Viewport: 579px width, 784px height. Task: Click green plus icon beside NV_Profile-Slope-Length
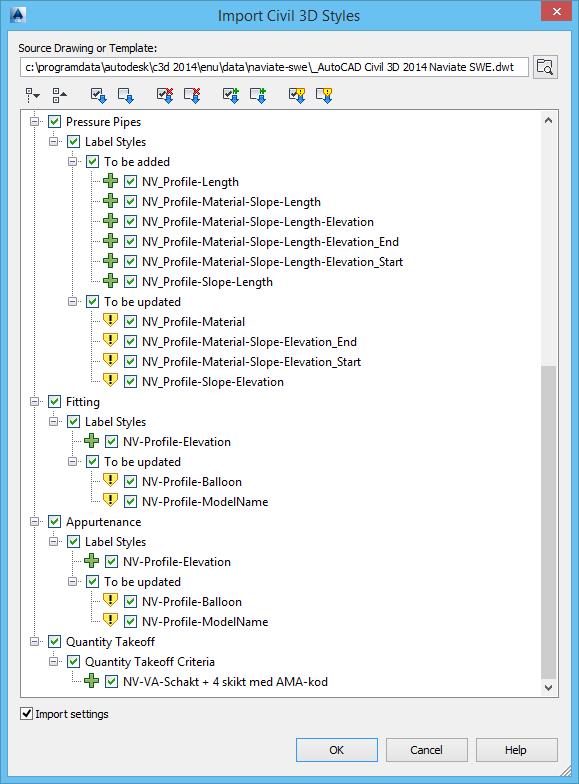[x=110, y=281]
